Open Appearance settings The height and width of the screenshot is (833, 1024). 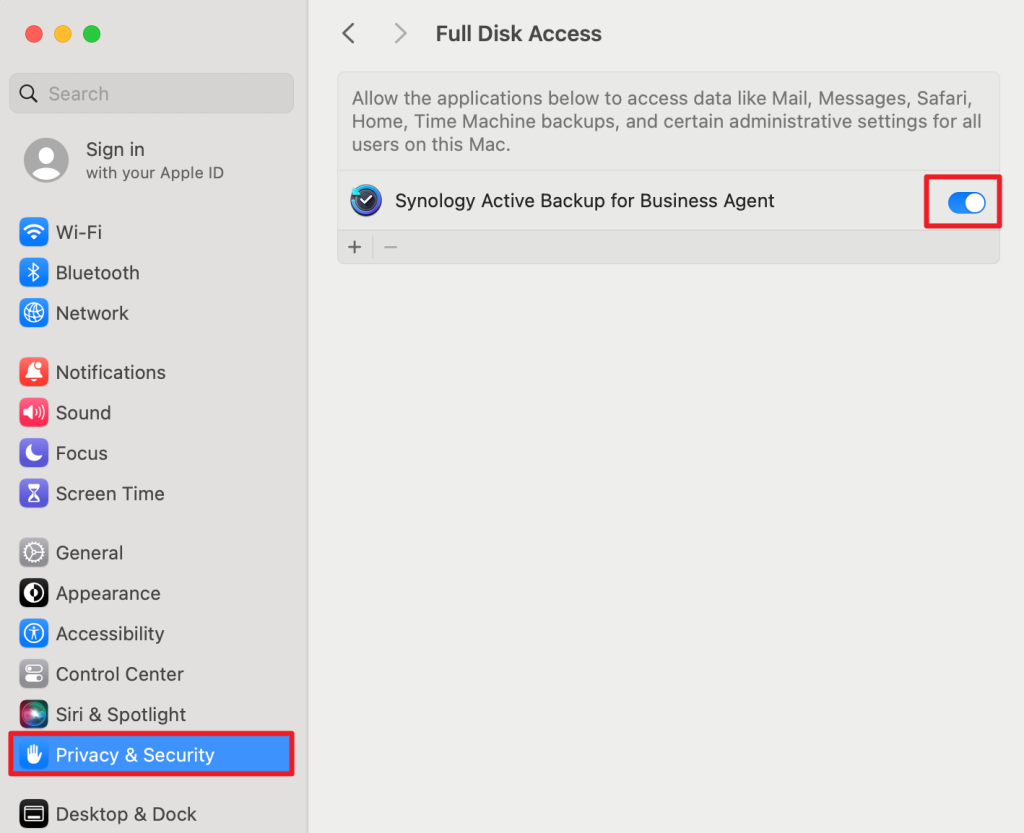[x=152, y=593]
